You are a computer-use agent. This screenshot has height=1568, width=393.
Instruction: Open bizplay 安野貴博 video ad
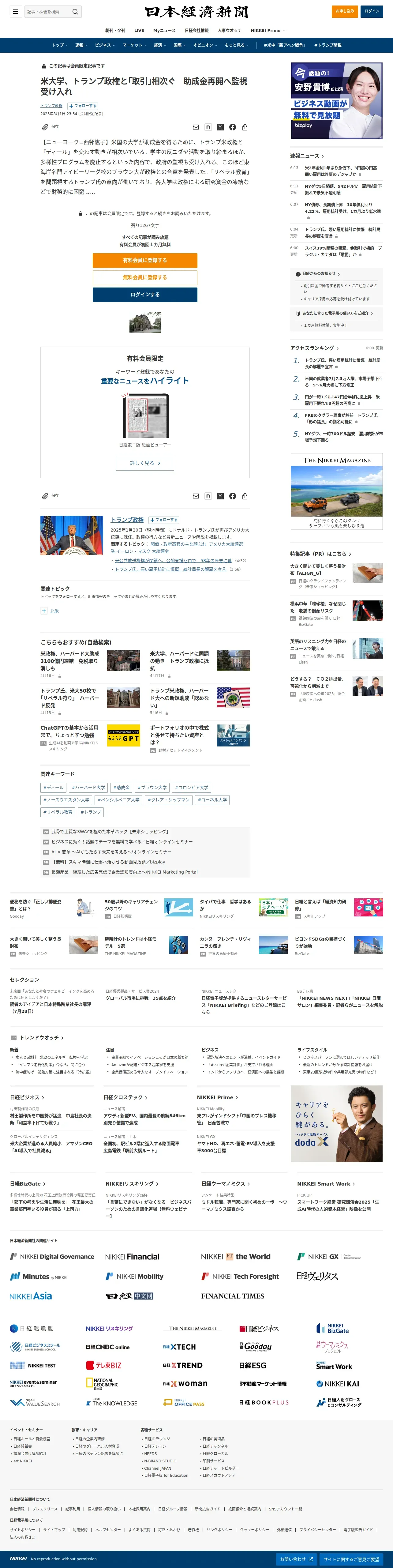(336, 100)
